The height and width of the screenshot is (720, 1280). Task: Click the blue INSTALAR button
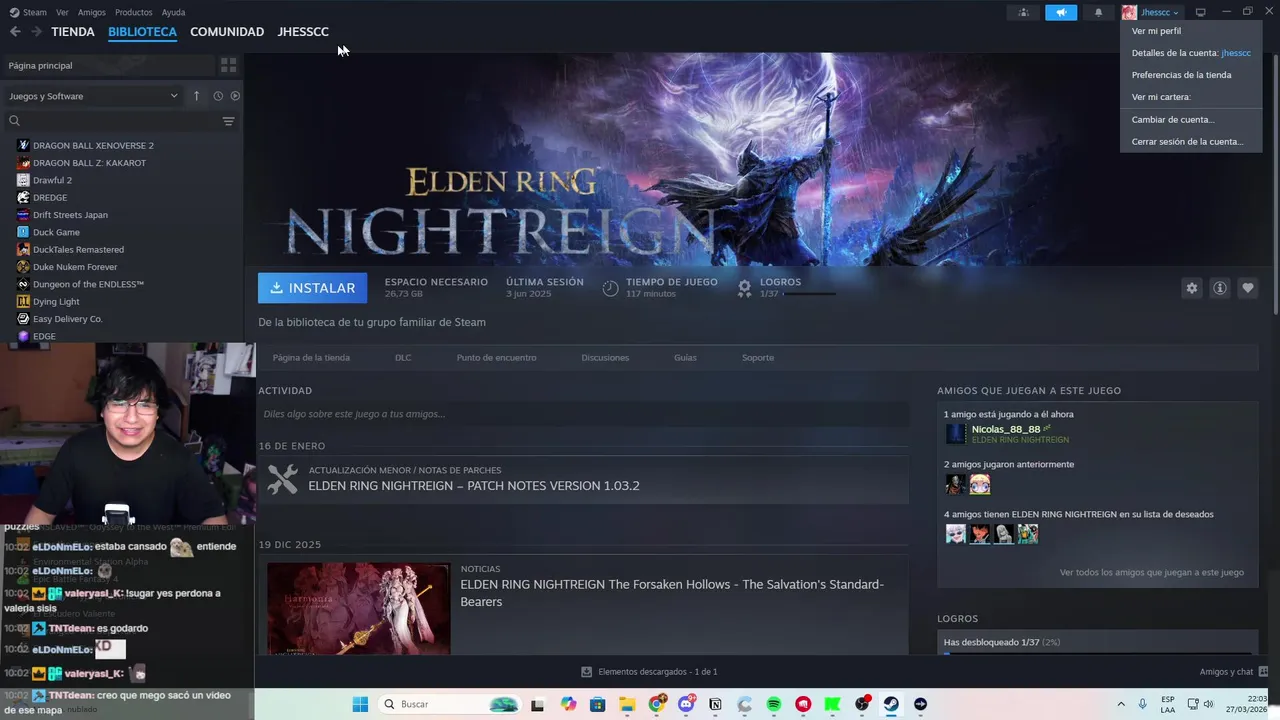click(x=312, y=288)
